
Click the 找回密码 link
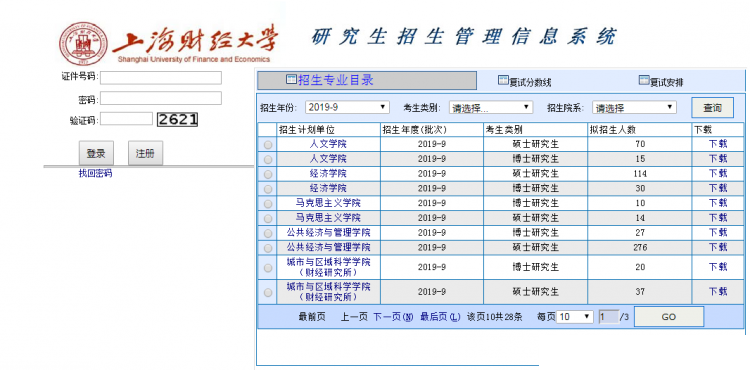tap(95, 174)
